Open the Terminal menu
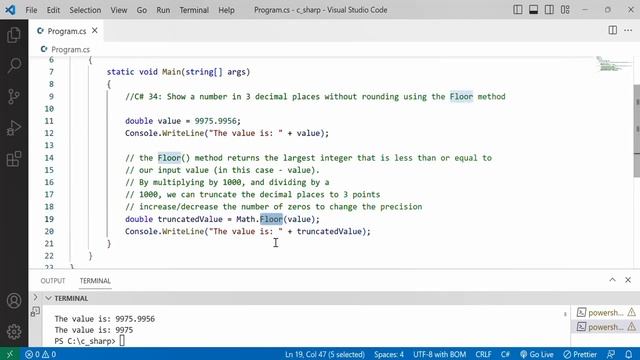640x360 pixels. 194,10
